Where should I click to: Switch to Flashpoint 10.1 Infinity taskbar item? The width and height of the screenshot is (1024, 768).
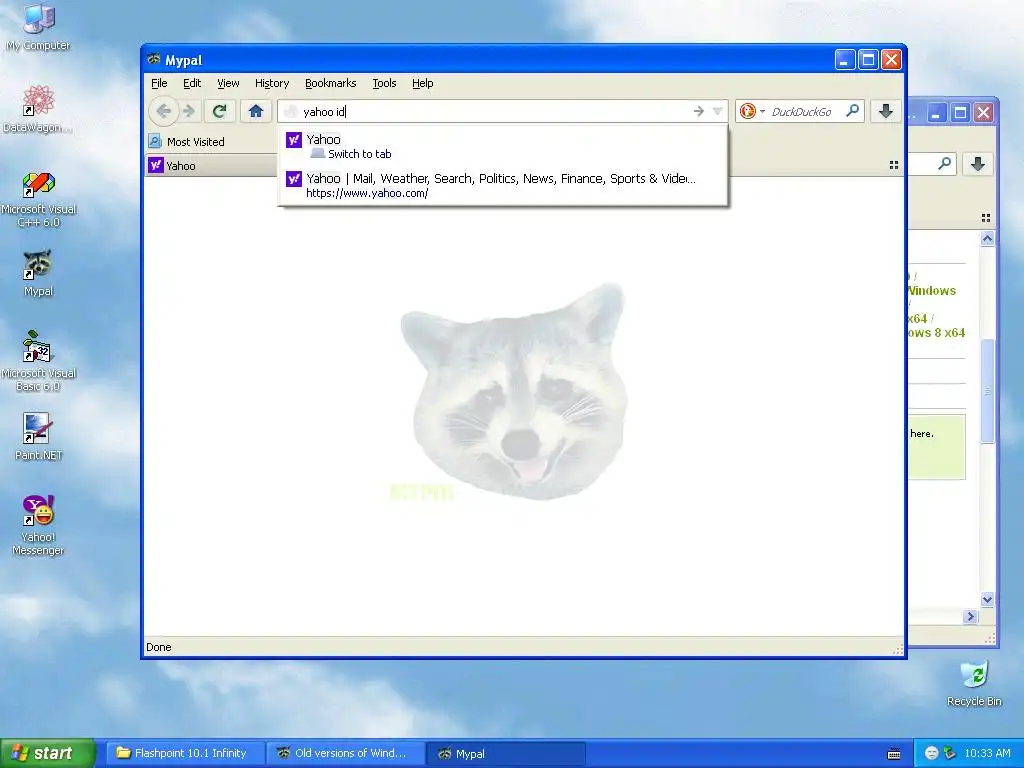183,753
